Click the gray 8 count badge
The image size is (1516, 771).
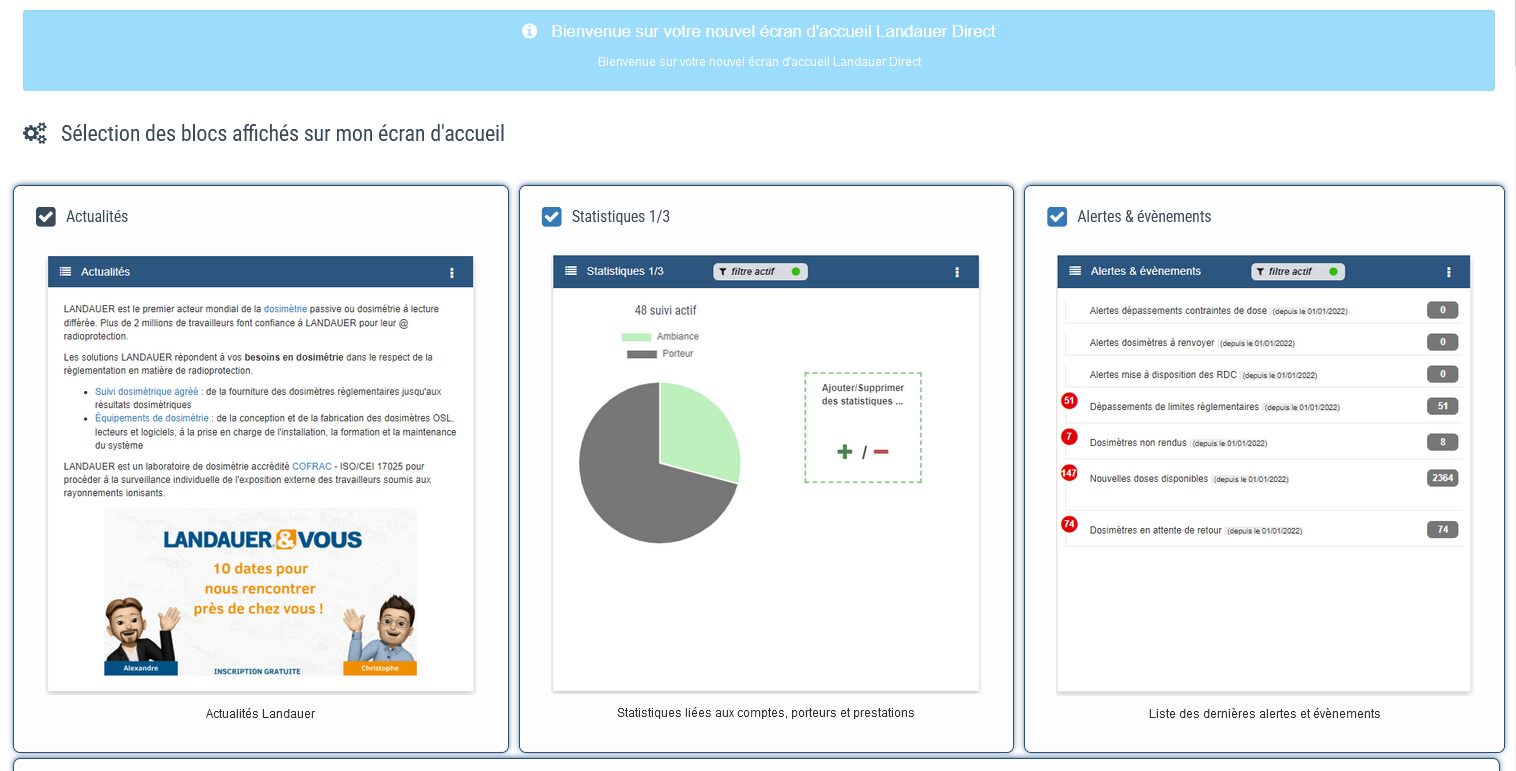(x=1442, y=442)
